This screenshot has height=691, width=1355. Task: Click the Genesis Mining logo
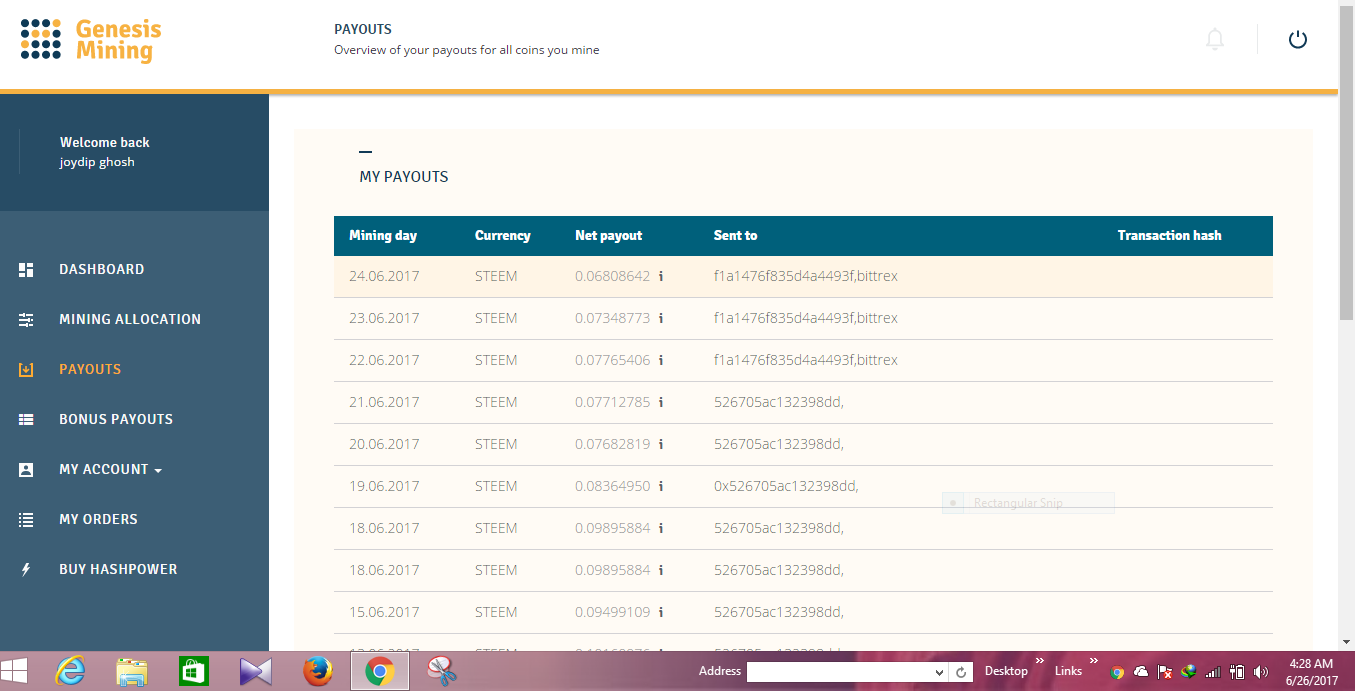click(x=90, y=40)
